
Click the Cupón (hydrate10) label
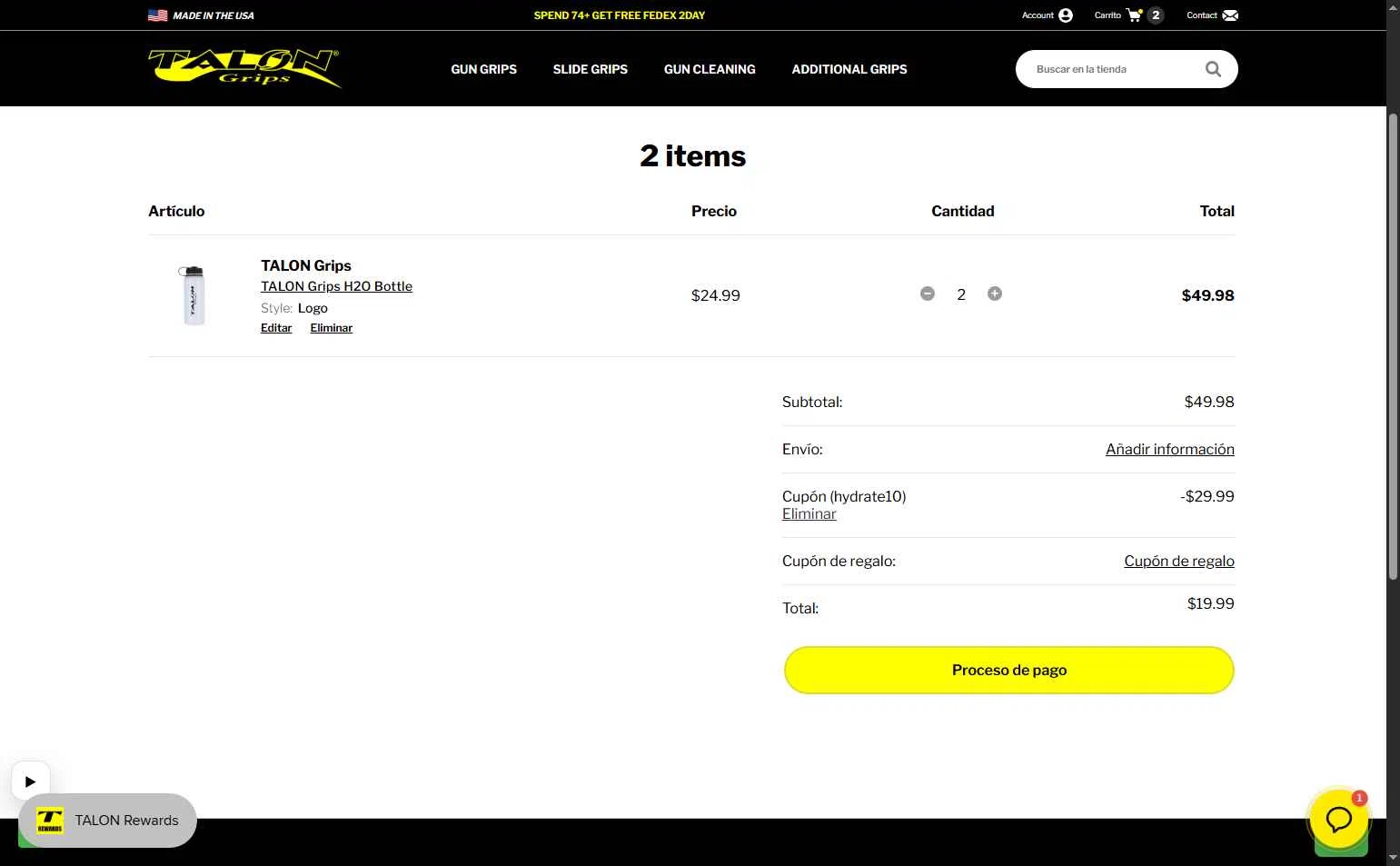pyautogui.click(x=844, y=496)
